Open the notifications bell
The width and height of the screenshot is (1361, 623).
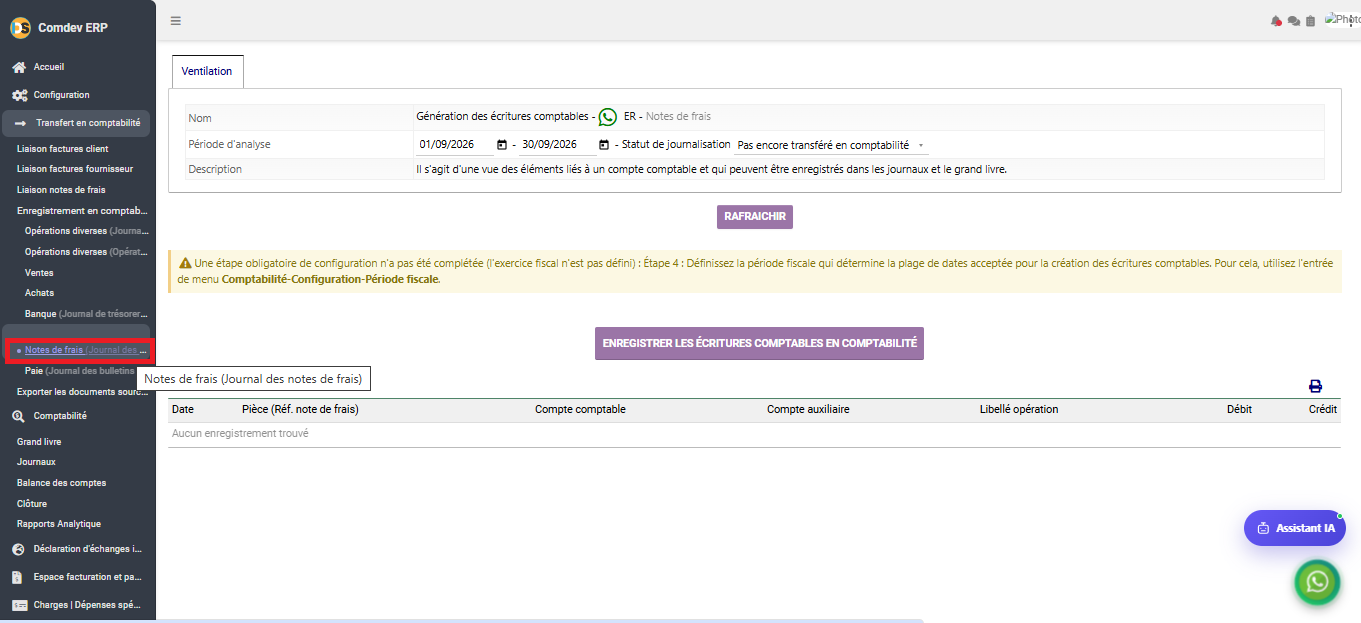pyautogui.click(x=1276, y=21)
